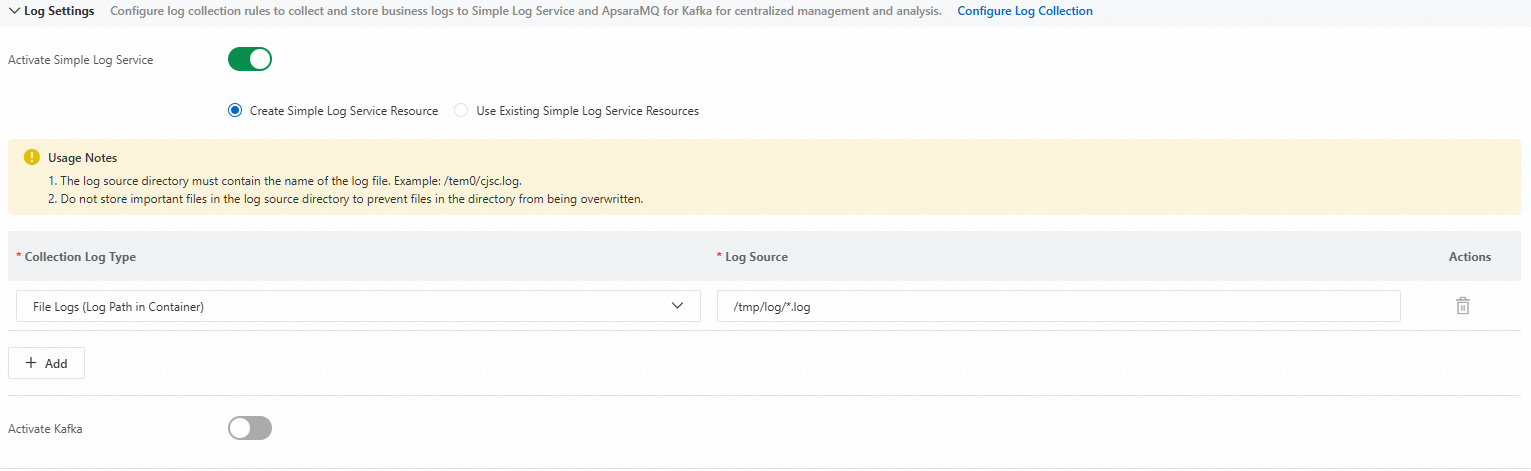
Task: Enable the Activate Kafka switch
Action: (250, 429)
